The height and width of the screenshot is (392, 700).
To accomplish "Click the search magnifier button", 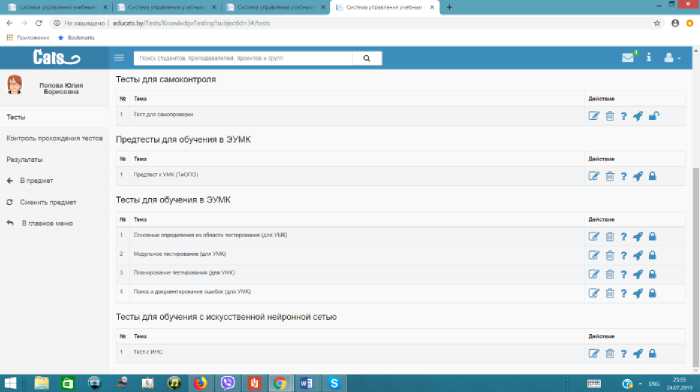I will tap(367, 58).
